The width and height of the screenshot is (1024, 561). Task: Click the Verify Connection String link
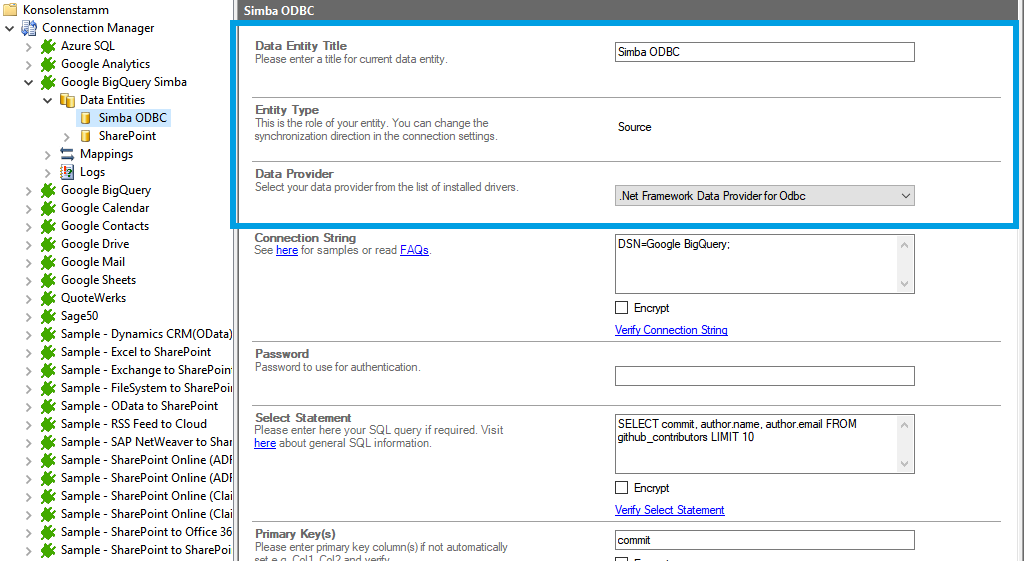pos(671,330)
